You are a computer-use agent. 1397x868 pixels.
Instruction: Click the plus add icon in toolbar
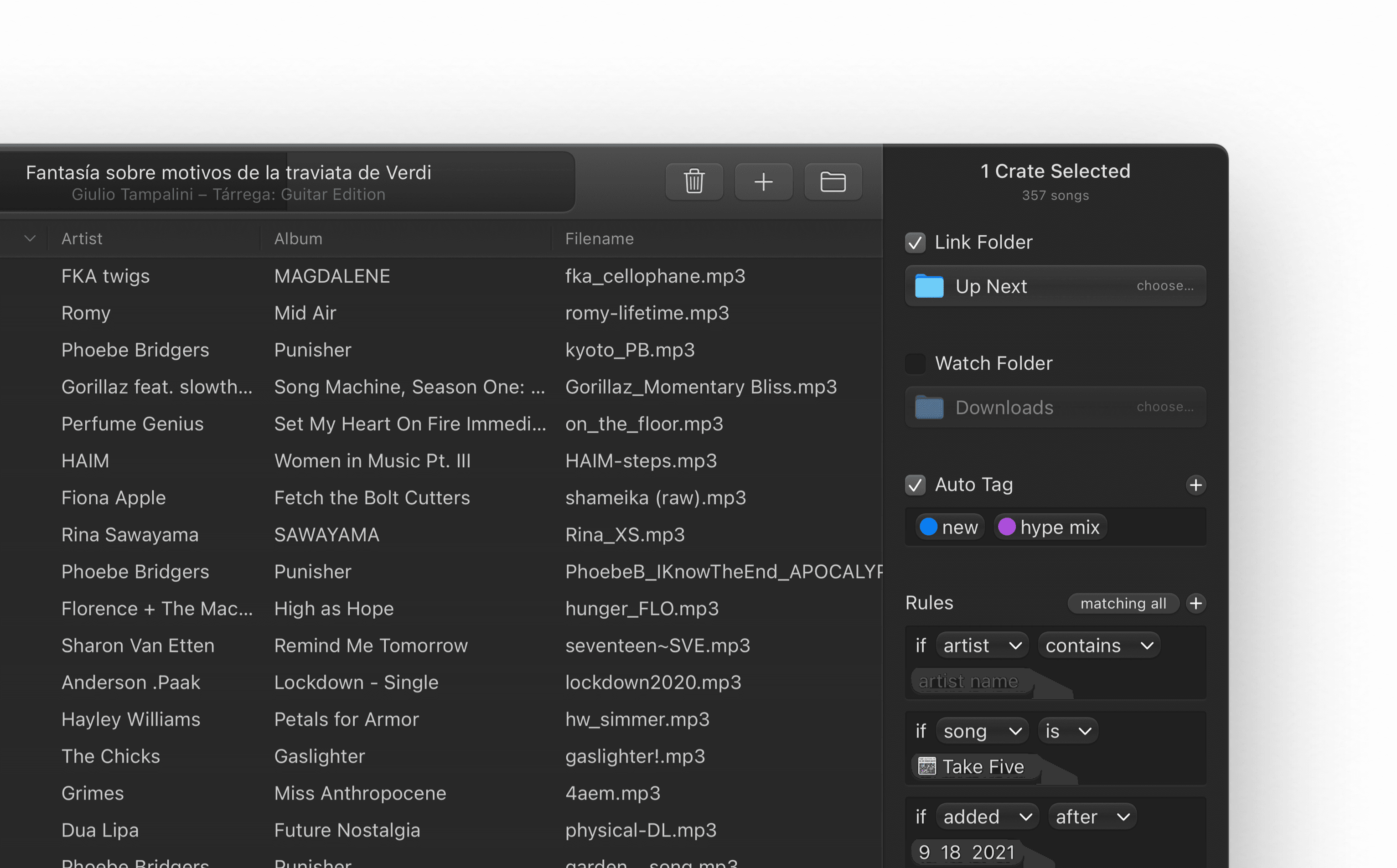(763, 181)
